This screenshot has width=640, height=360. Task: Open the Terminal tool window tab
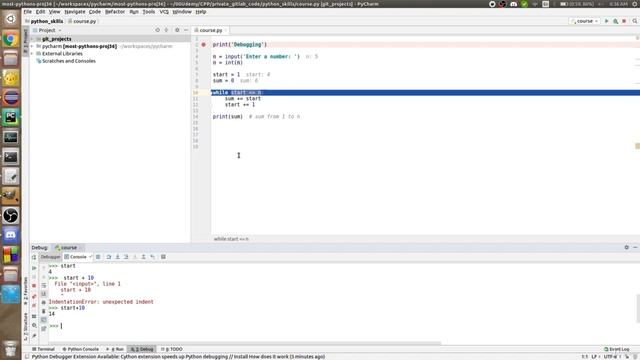[x=43, y=349]
